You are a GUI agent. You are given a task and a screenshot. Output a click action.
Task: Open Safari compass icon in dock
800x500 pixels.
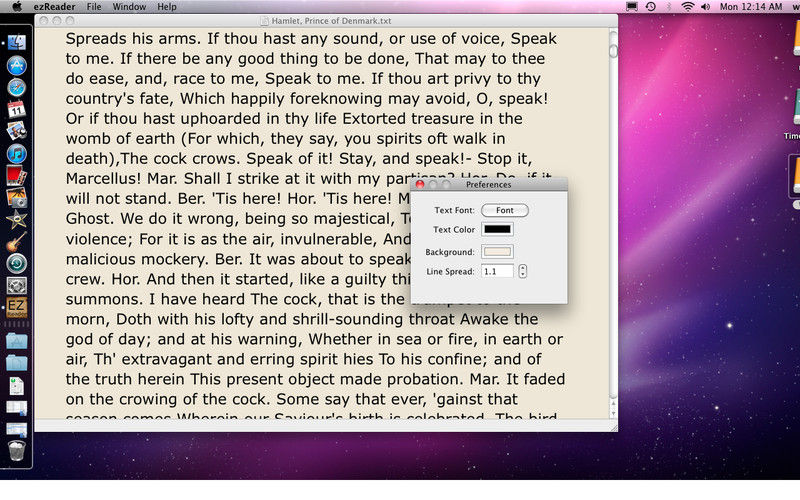(x=16, y=87)
